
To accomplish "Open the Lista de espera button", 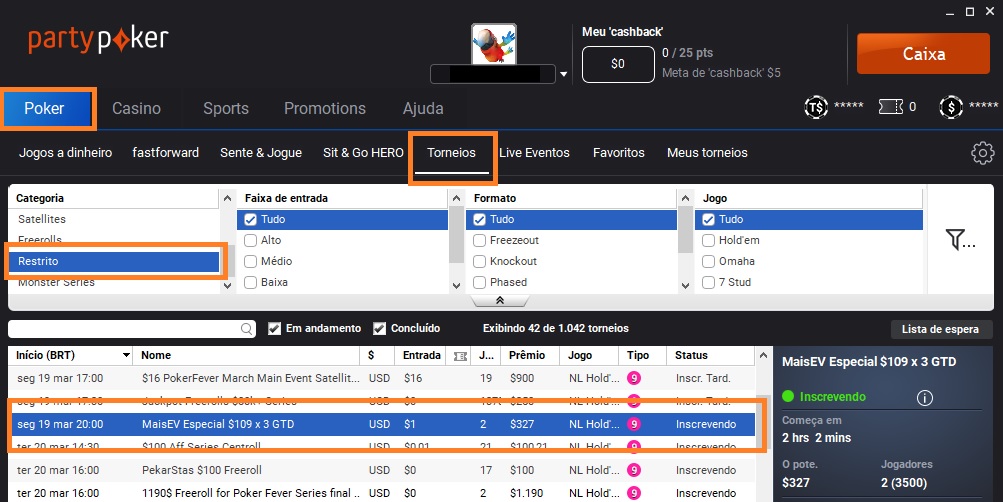I will (940, 329).
